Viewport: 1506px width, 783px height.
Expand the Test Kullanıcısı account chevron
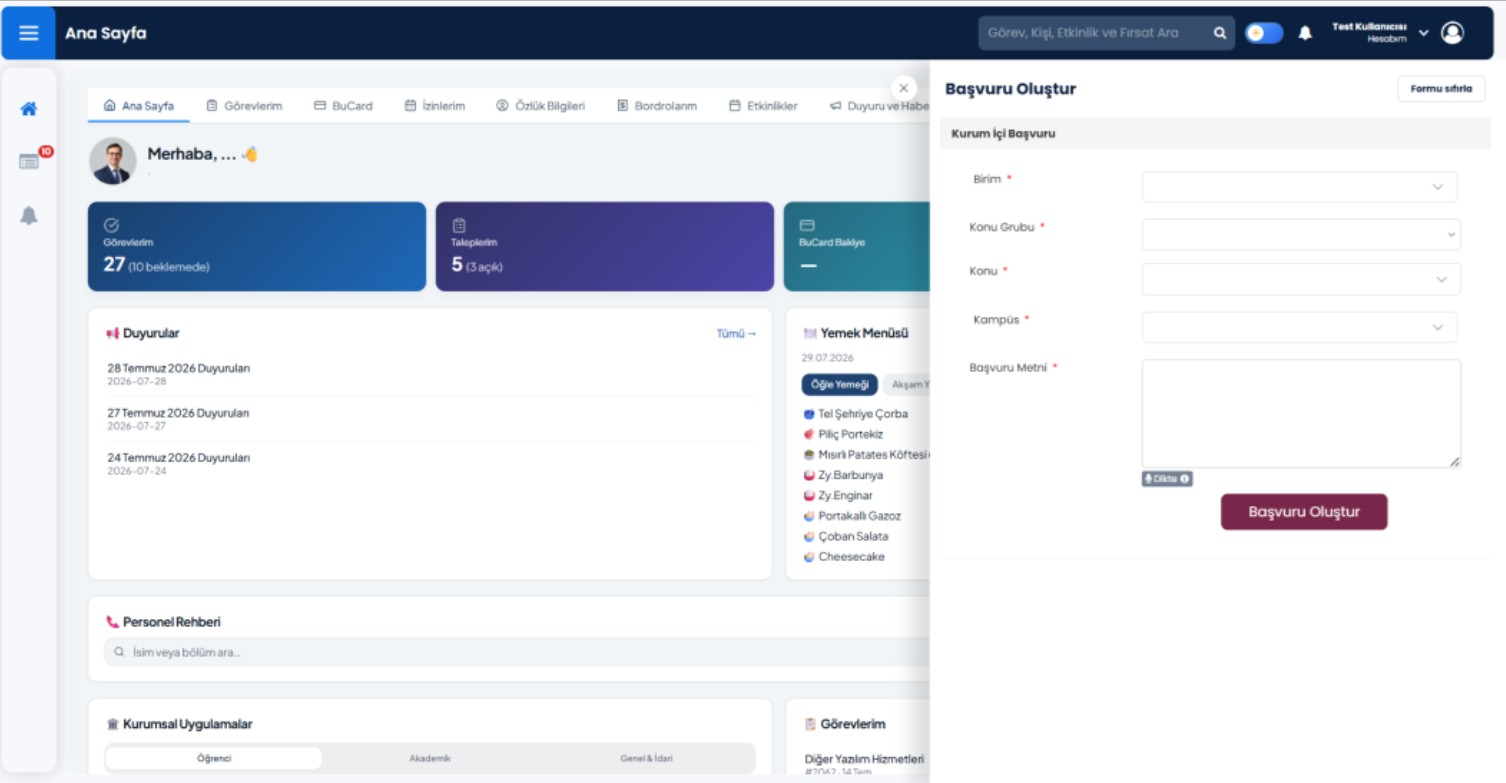click(1424, 33)
